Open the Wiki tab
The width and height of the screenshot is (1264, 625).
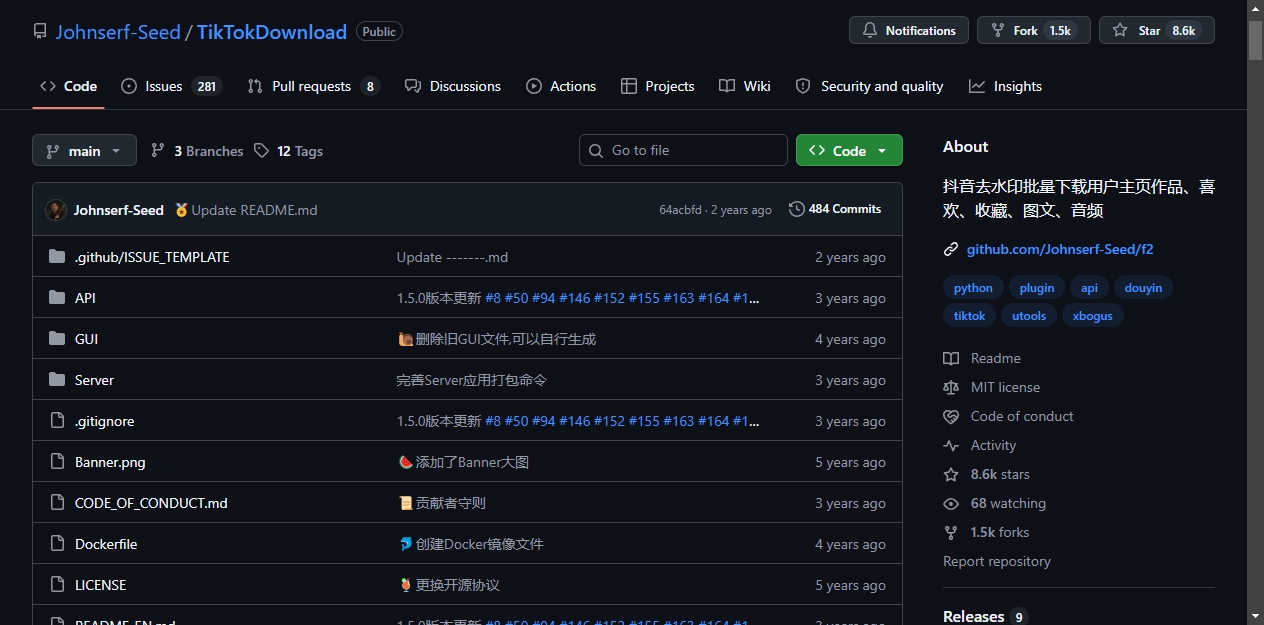[745, 86]
